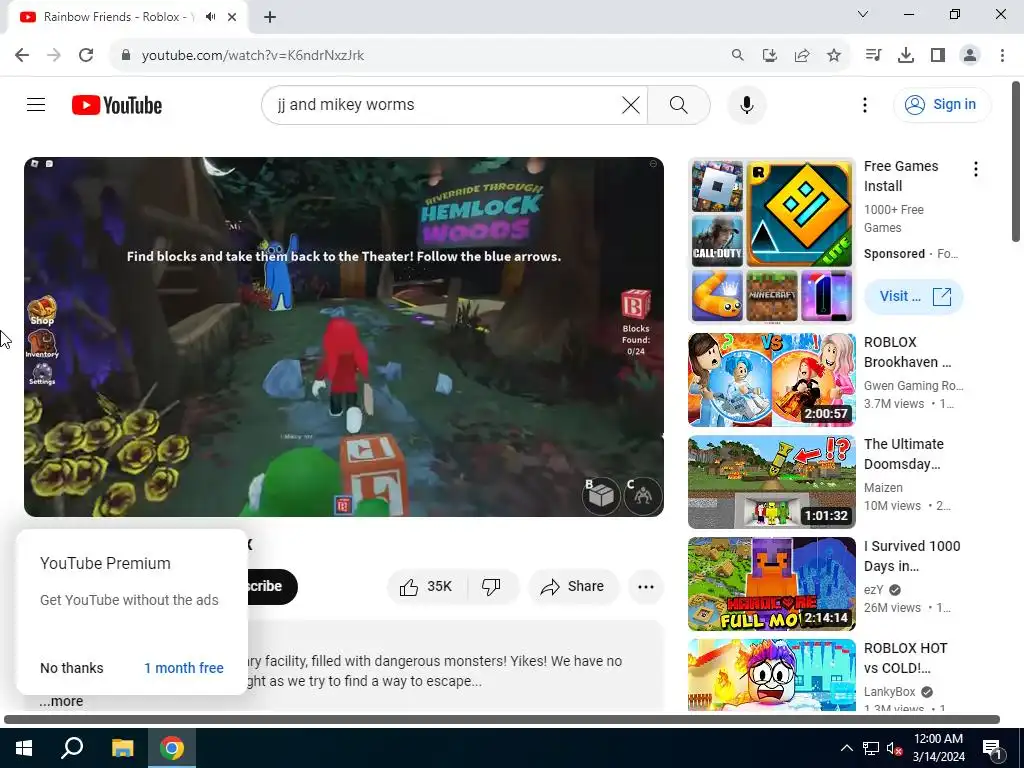Open ROBLOX HOT vs COLD thumbnail
The image size is (1024, 768).
pyautogui.click(x=771, y=675)
